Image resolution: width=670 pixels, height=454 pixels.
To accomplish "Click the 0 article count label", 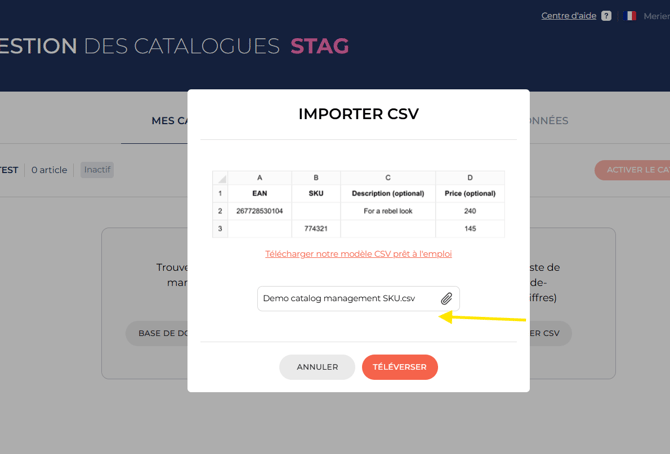I will [x=49, y=170].
